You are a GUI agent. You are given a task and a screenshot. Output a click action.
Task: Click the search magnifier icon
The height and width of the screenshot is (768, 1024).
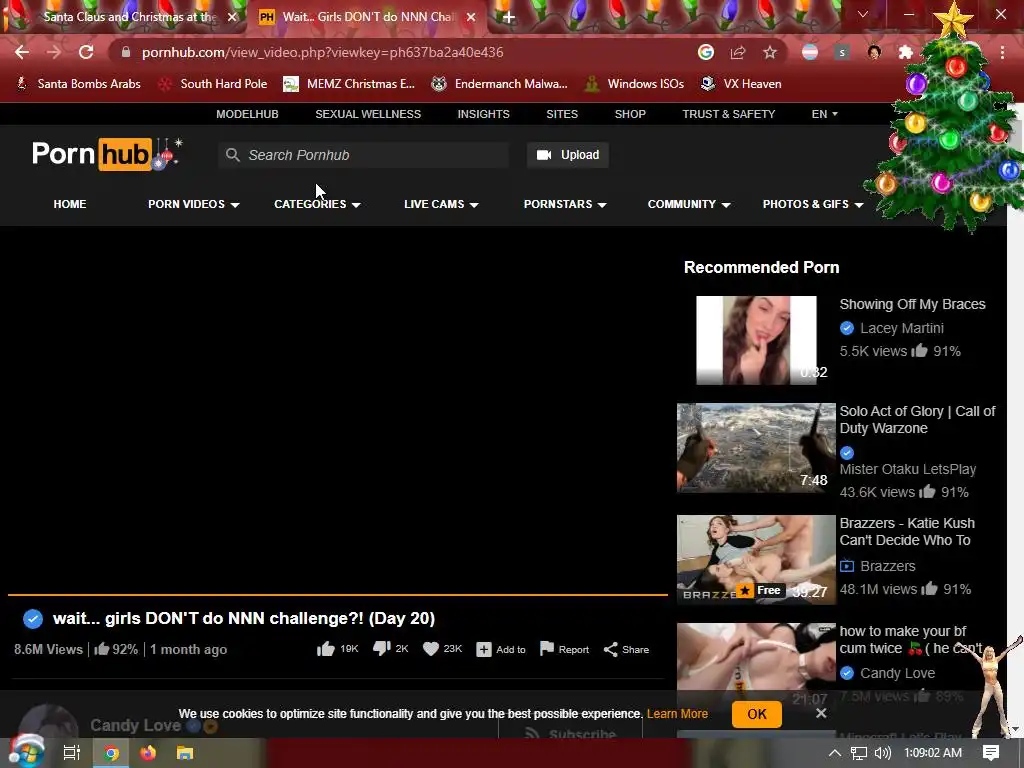point(232,155)
